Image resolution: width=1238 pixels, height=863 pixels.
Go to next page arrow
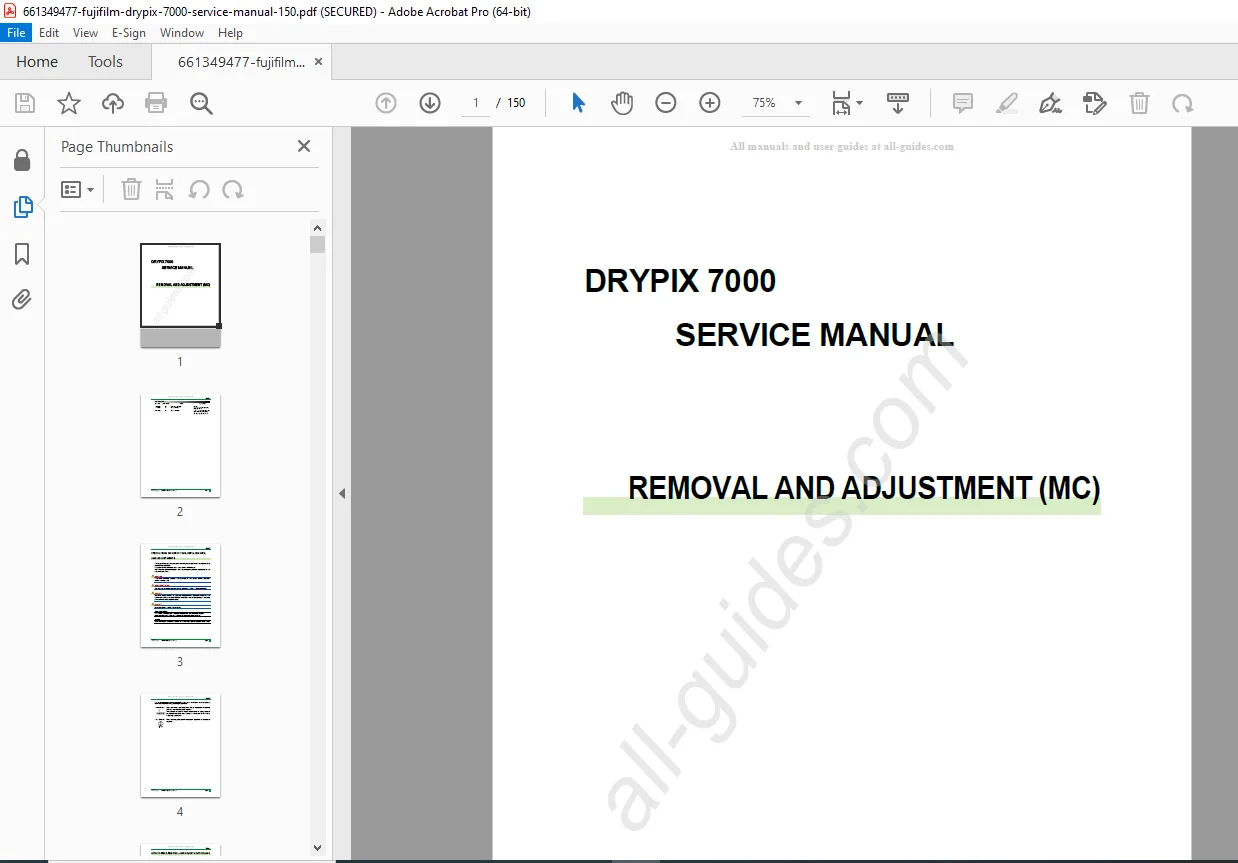coord(430,103)
